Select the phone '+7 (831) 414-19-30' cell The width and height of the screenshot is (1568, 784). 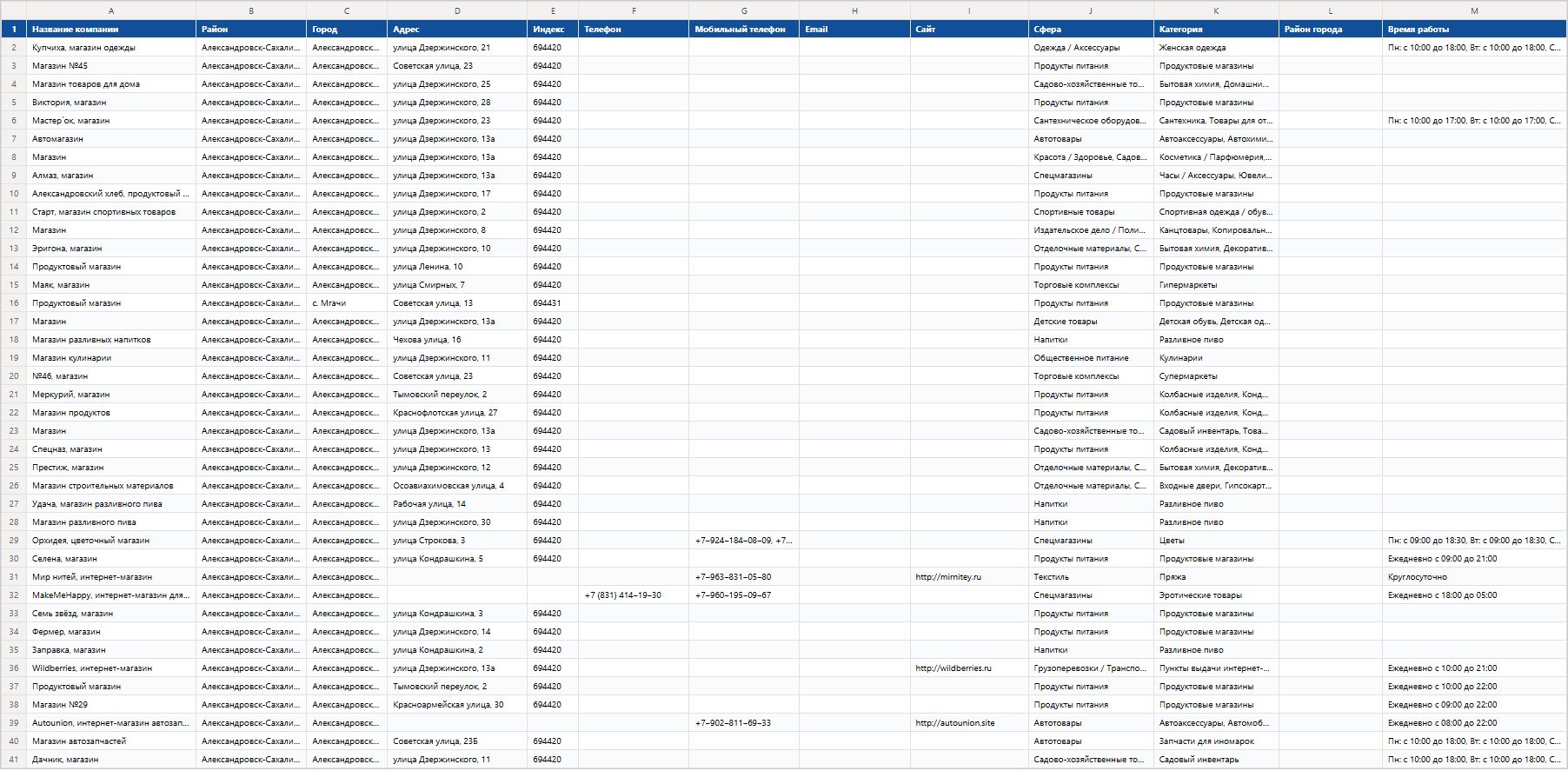634,595
